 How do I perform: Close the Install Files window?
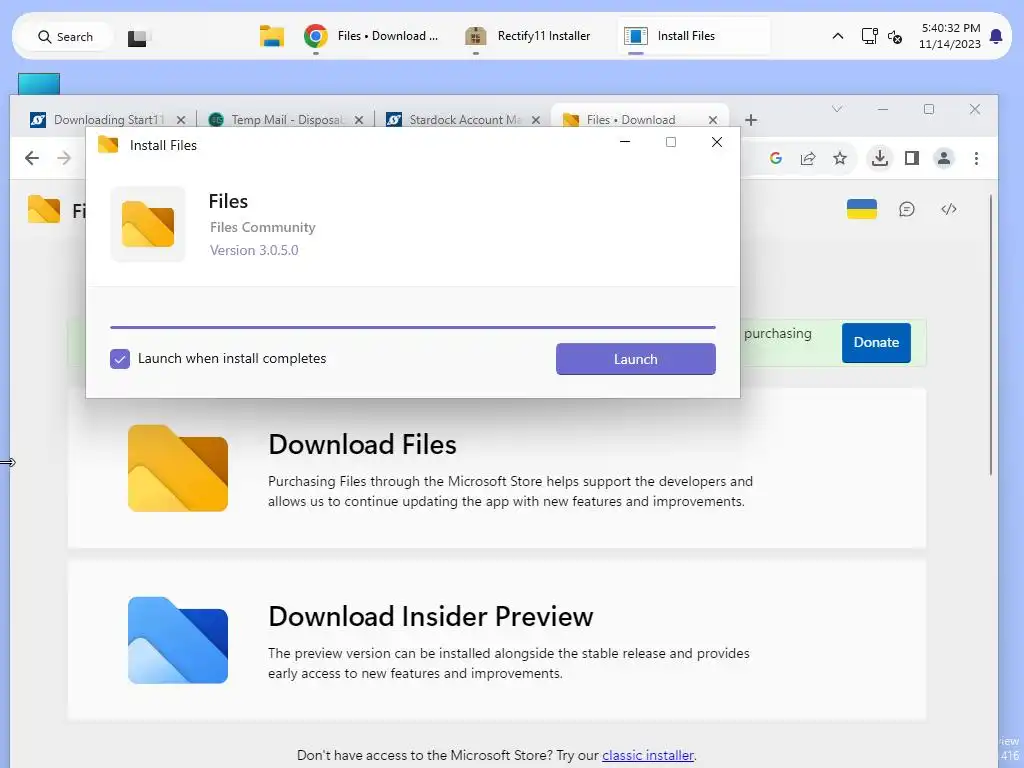coord(716,142)
